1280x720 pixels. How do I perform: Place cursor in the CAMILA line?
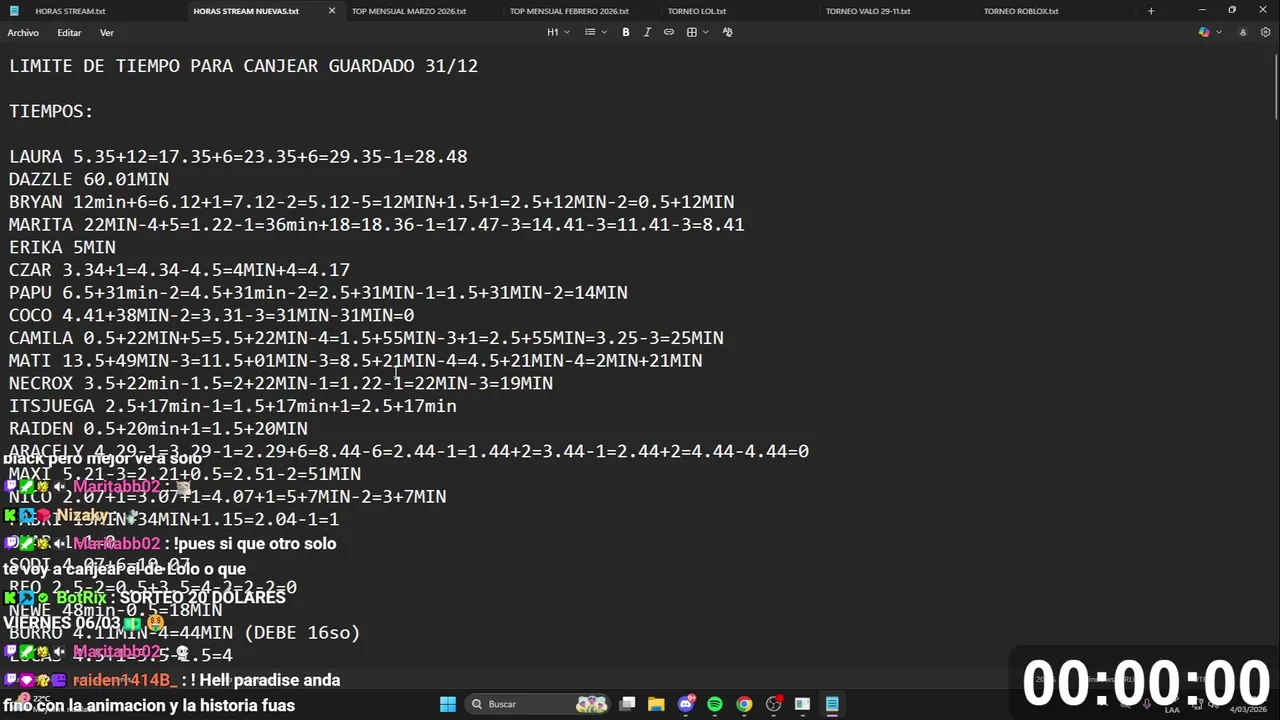pos(366,338)
